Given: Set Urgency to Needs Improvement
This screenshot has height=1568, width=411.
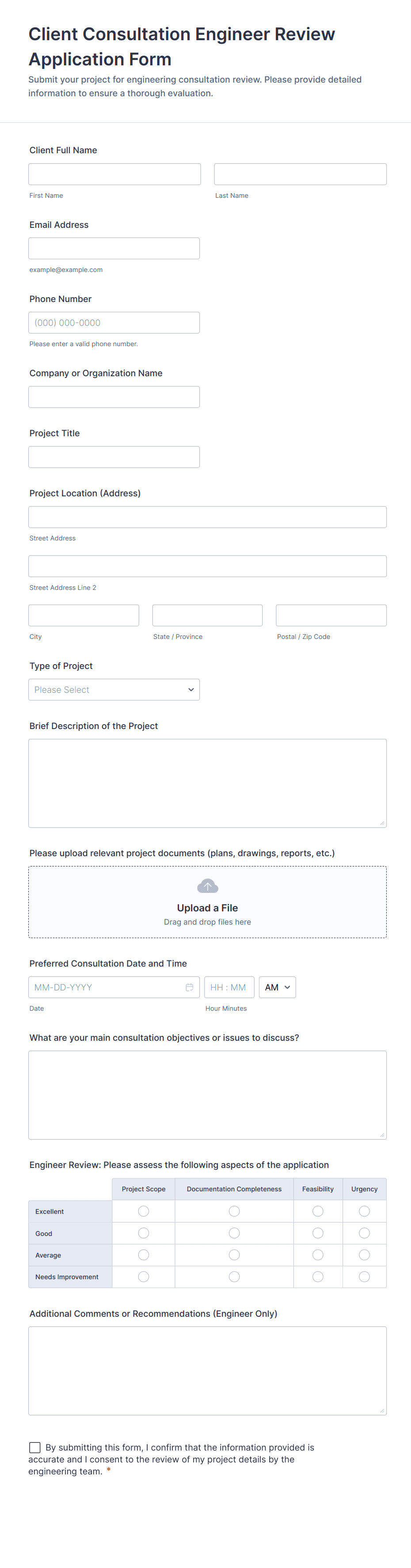Looking at the screenshot, I should tap(364, 1277).
